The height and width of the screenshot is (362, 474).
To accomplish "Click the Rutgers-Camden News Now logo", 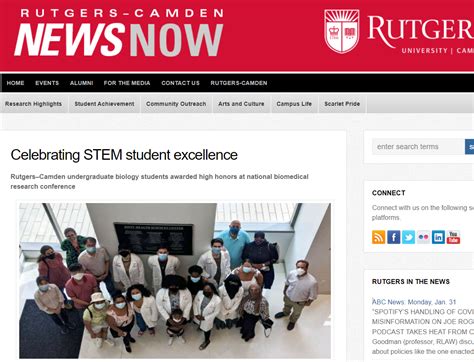I will (x=119, y=33).
